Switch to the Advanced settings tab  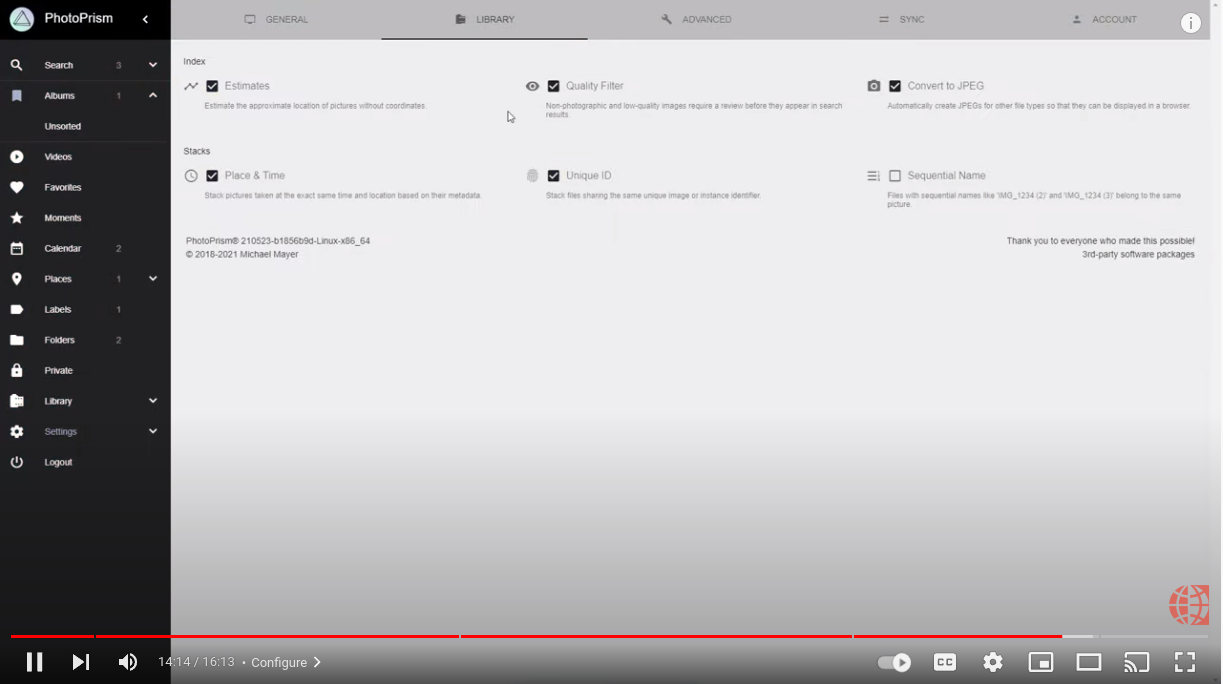(696, 20)
